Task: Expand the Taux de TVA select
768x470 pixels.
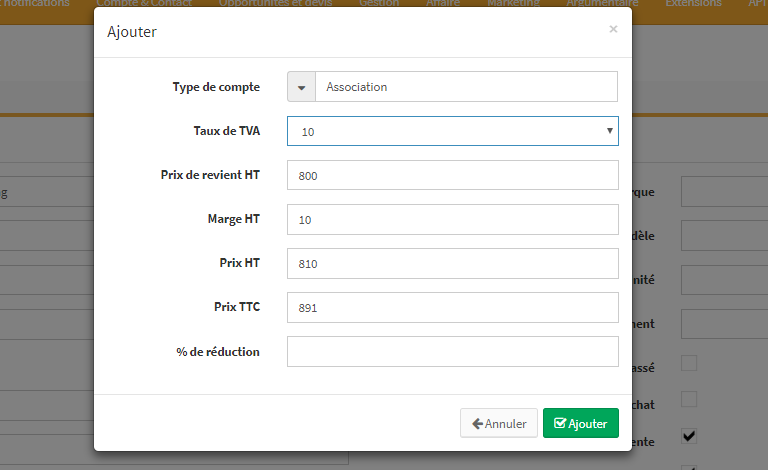Action: tap(453, 131)
